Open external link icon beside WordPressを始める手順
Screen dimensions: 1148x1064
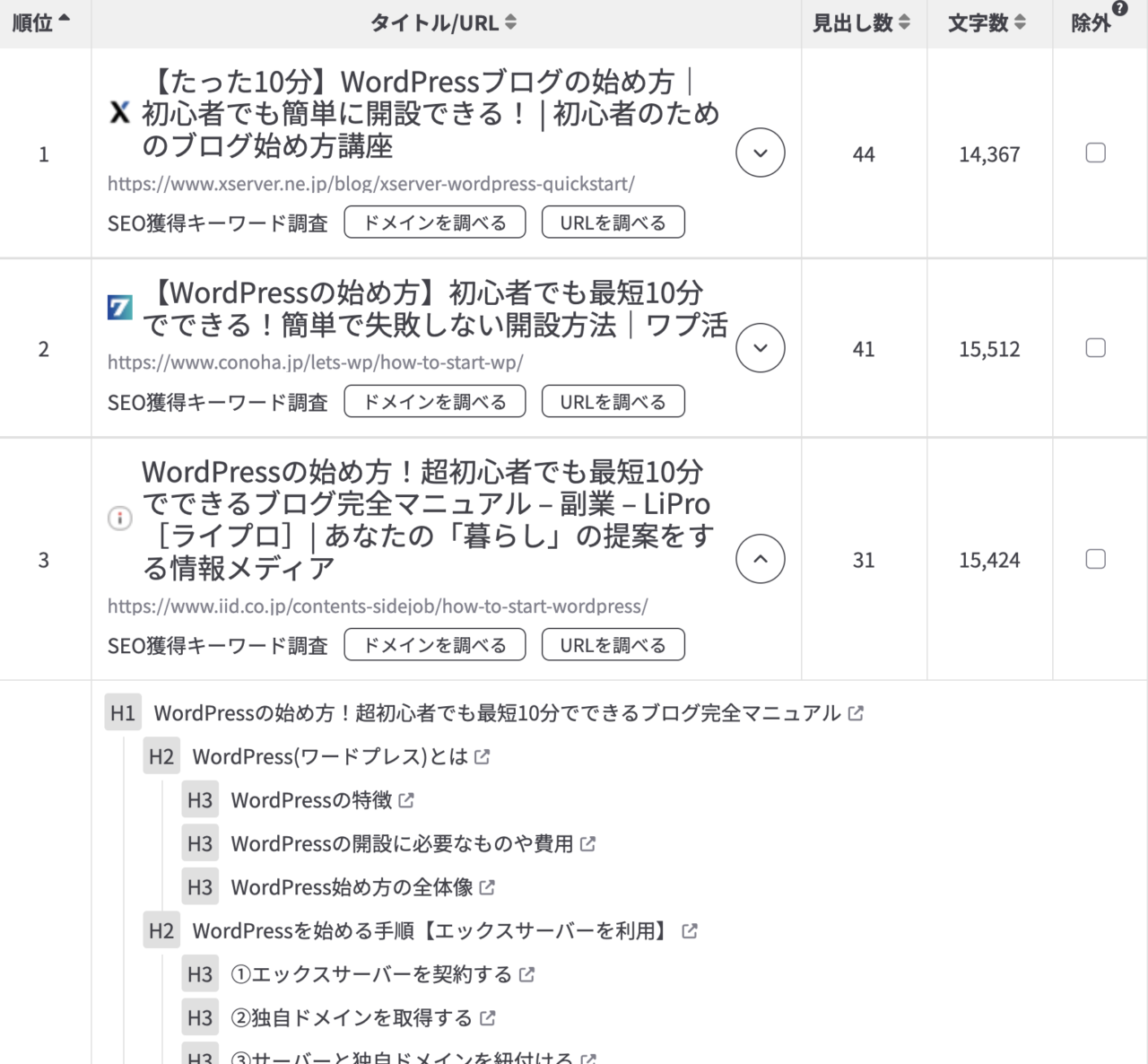689,931
